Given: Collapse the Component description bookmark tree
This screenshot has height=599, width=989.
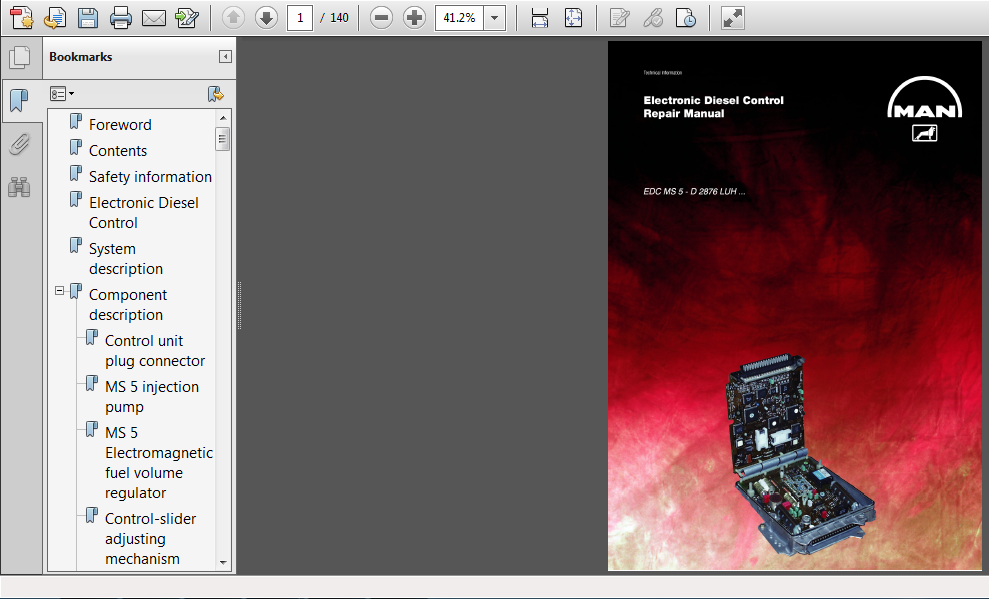Looking at the screenshot, I should pos(59,291).
